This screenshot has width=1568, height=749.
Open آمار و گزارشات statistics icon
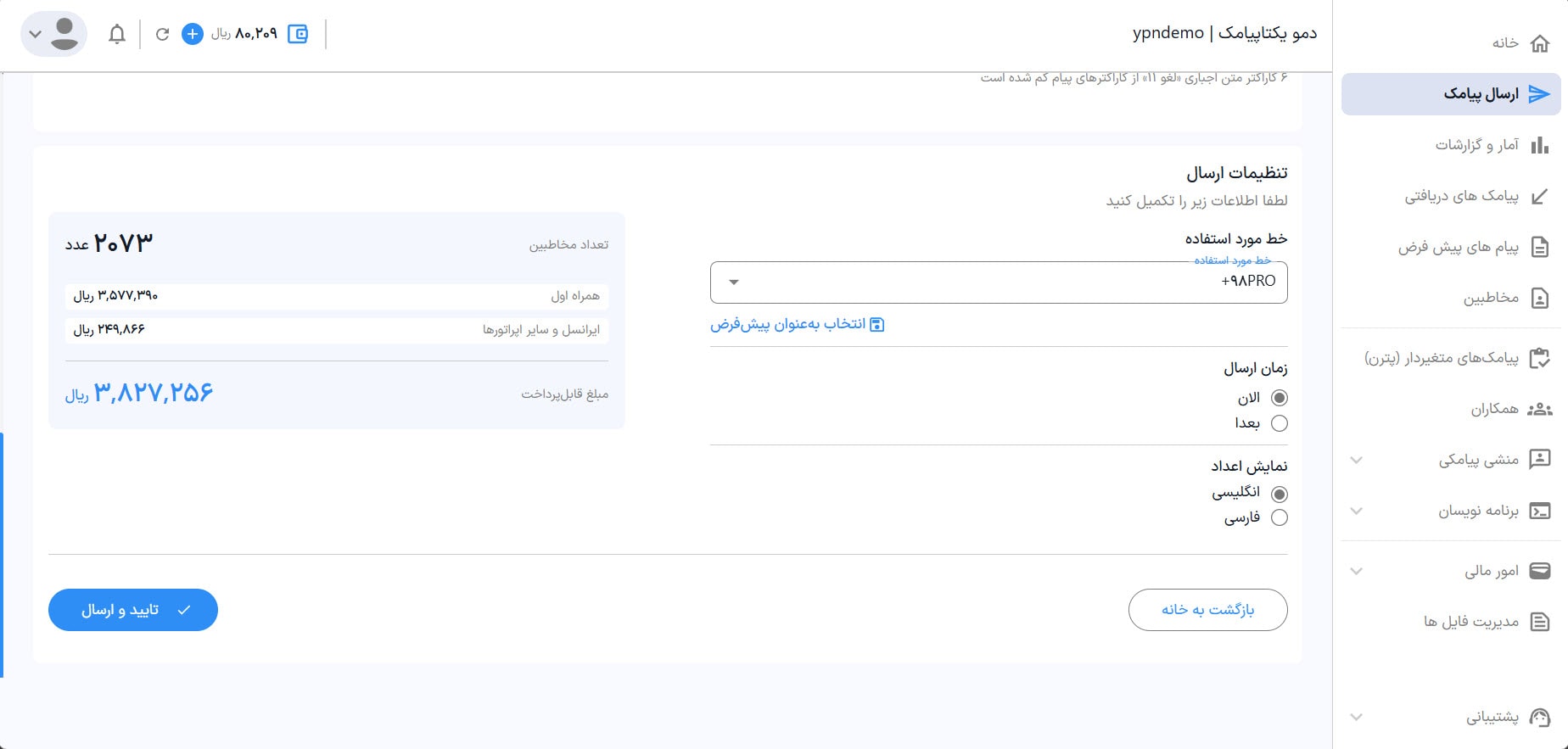(1539, 145)
